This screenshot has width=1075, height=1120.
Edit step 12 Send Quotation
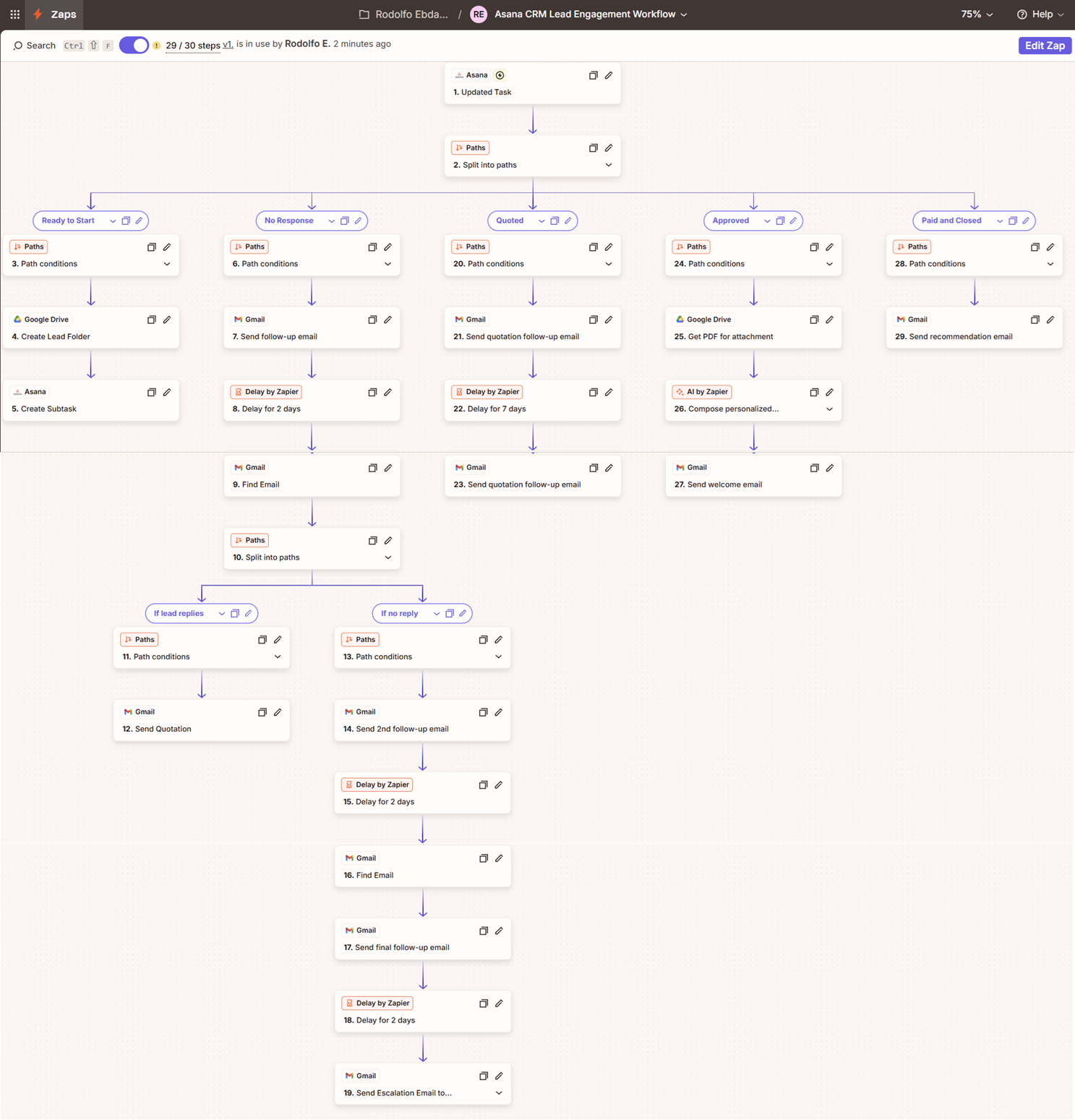[278, 712]
